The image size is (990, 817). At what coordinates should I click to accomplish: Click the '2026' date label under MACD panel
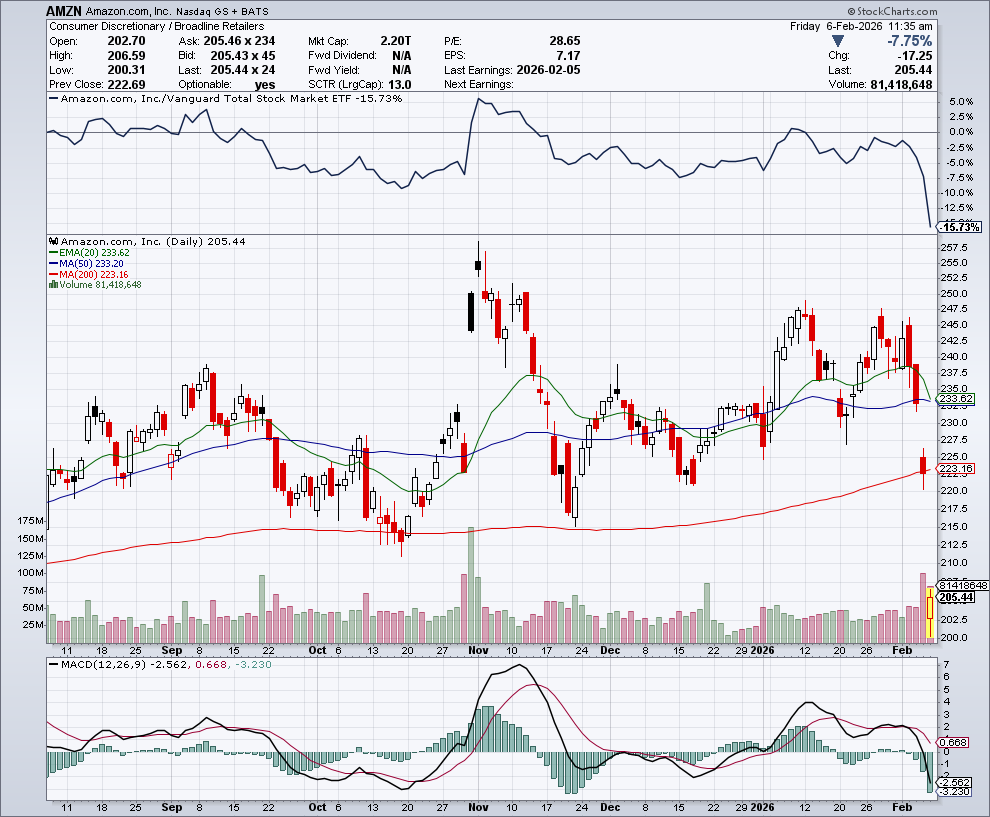click(762, 808)
